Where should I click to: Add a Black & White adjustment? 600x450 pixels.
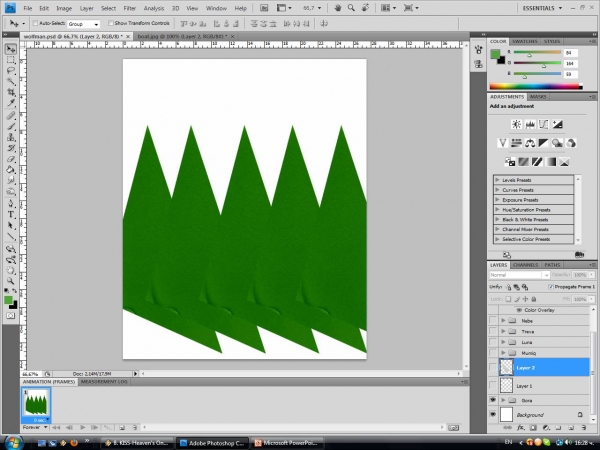pyautogui.click(x=543, y=143)
